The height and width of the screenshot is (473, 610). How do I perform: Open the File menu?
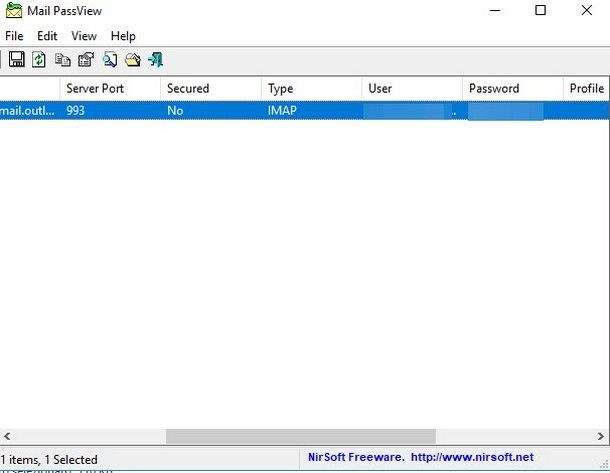[14, 36]
